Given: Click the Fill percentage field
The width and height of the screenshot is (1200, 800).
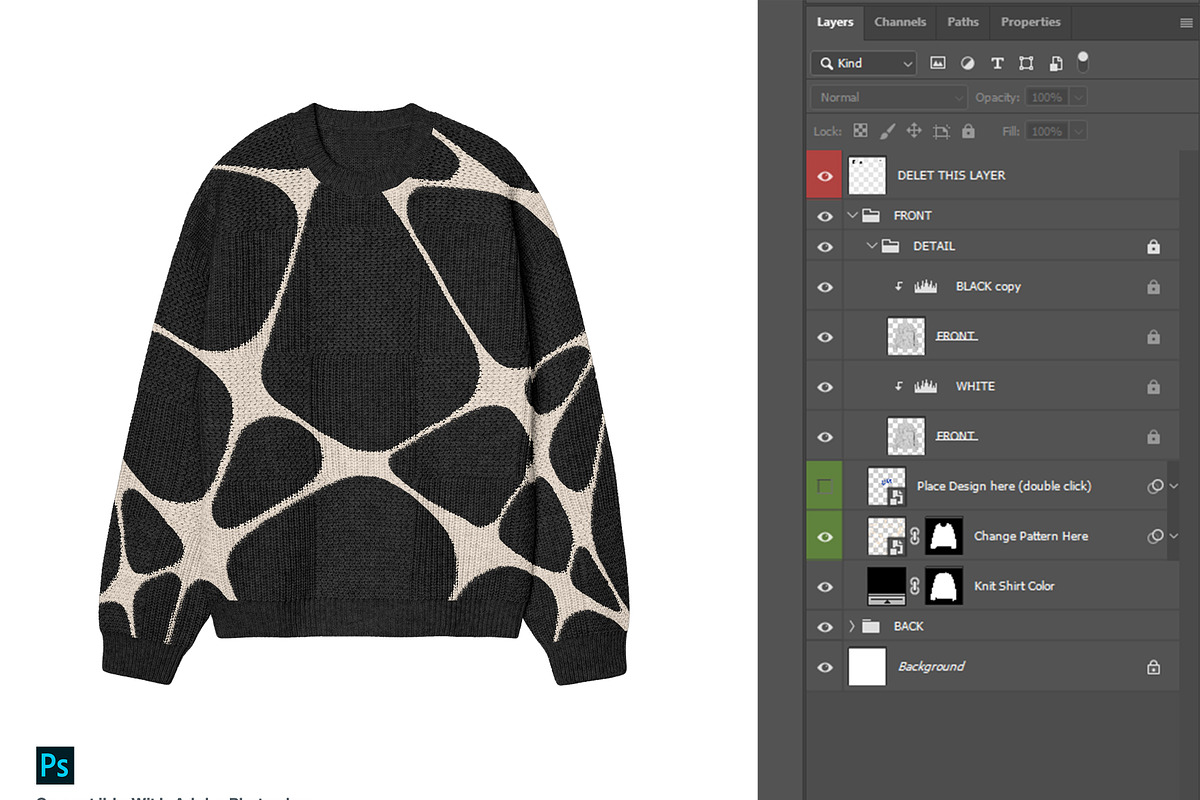Looking at the screenshot, I should point(1047,131).
